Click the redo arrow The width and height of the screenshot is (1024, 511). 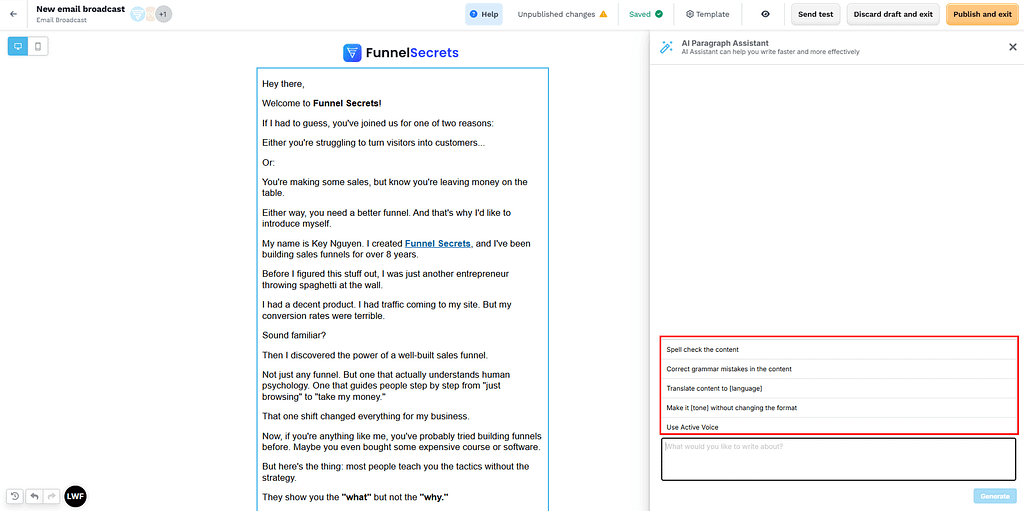click(52, 496)
